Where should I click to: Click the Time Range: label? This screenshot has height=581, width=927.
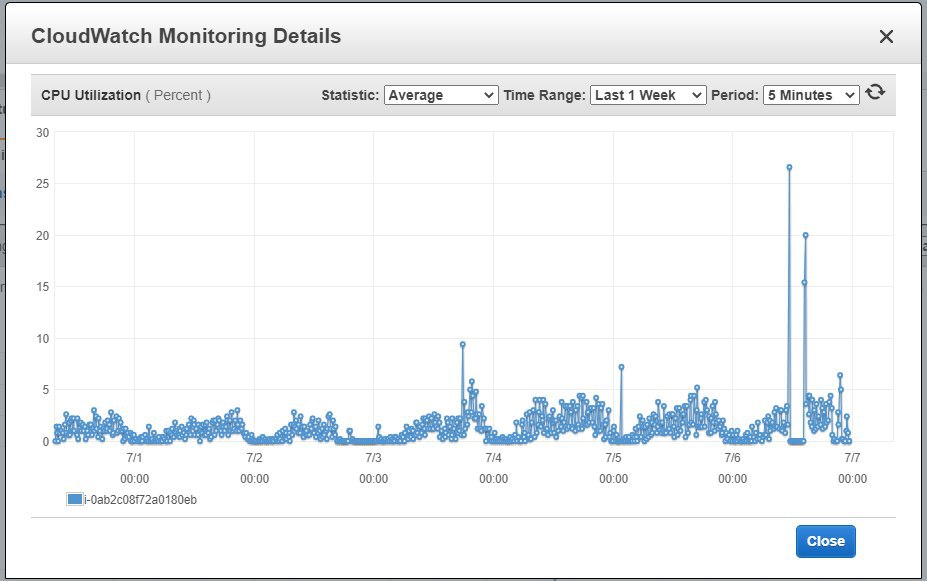tap(544, 95)
